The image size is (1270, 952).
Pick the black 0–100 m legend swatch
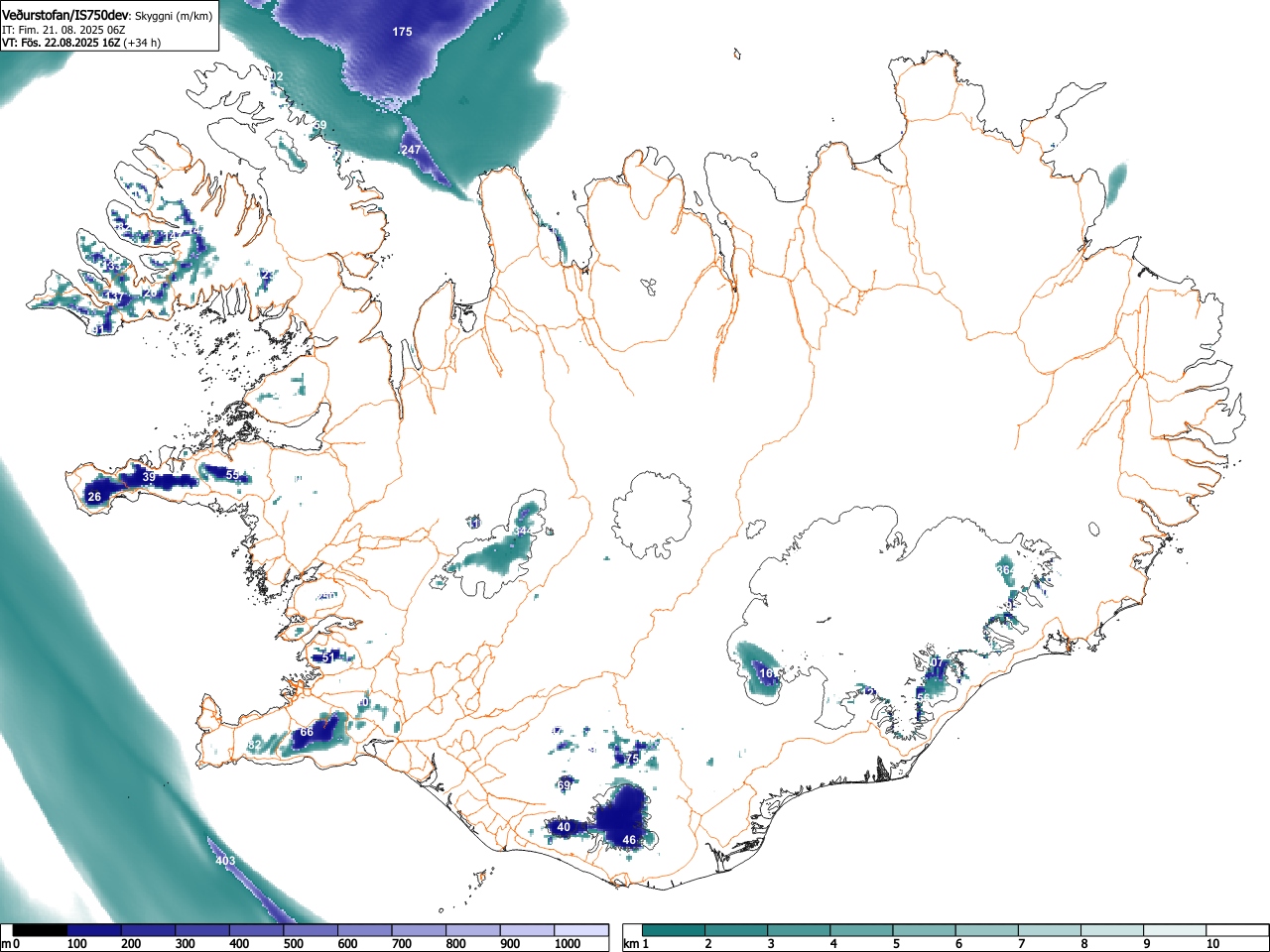40,930
